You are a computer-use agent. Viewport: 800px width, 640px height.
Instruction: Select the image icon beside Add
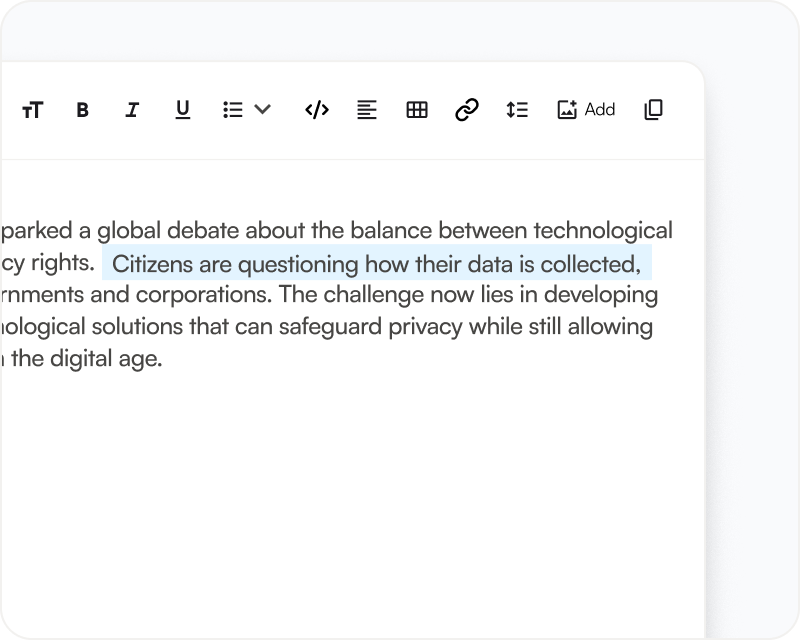(565, 110)
